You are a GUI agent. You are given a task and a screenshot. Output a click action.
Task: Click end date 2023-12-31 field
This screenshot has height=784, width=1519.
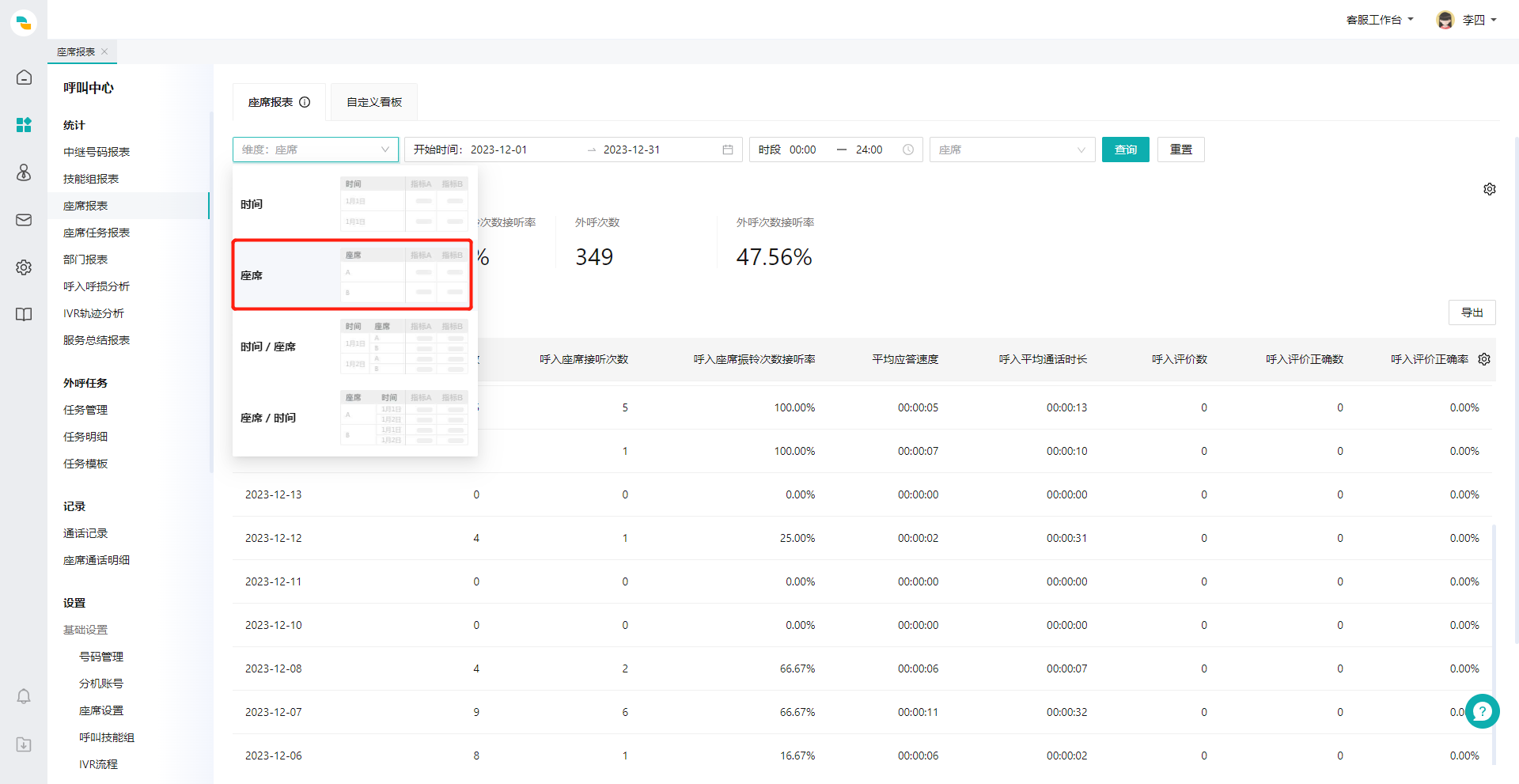pos(631,150)
